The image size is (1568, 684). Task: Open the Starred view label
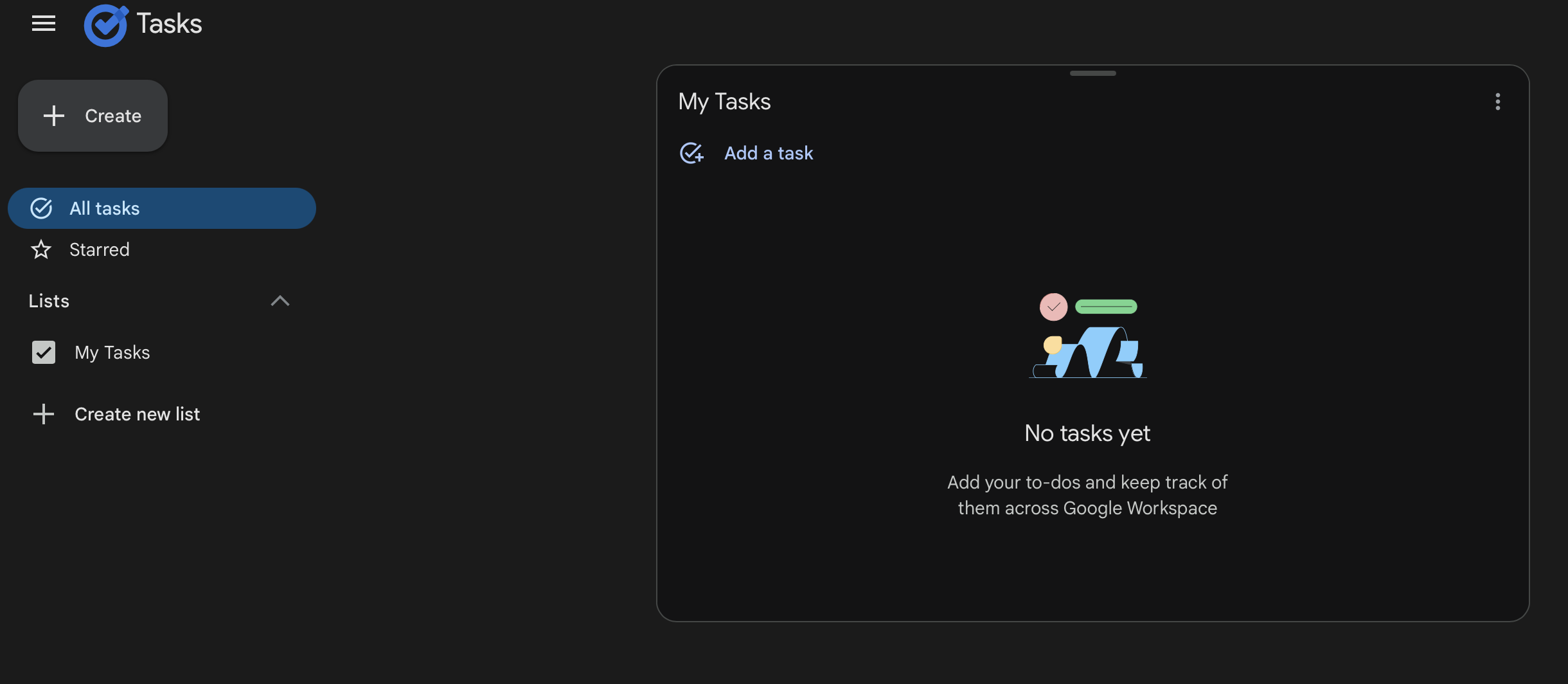(100, 249)
